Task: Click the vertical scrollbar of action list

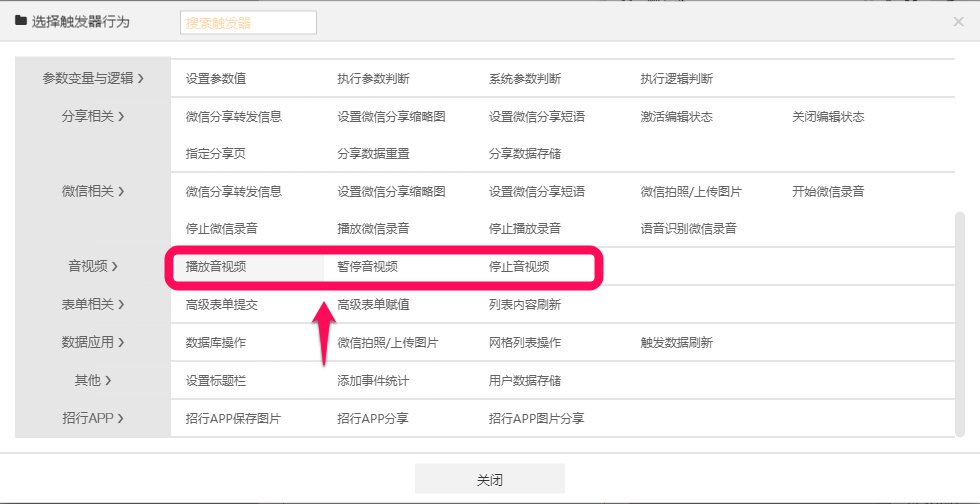Action: coord(961,320)
